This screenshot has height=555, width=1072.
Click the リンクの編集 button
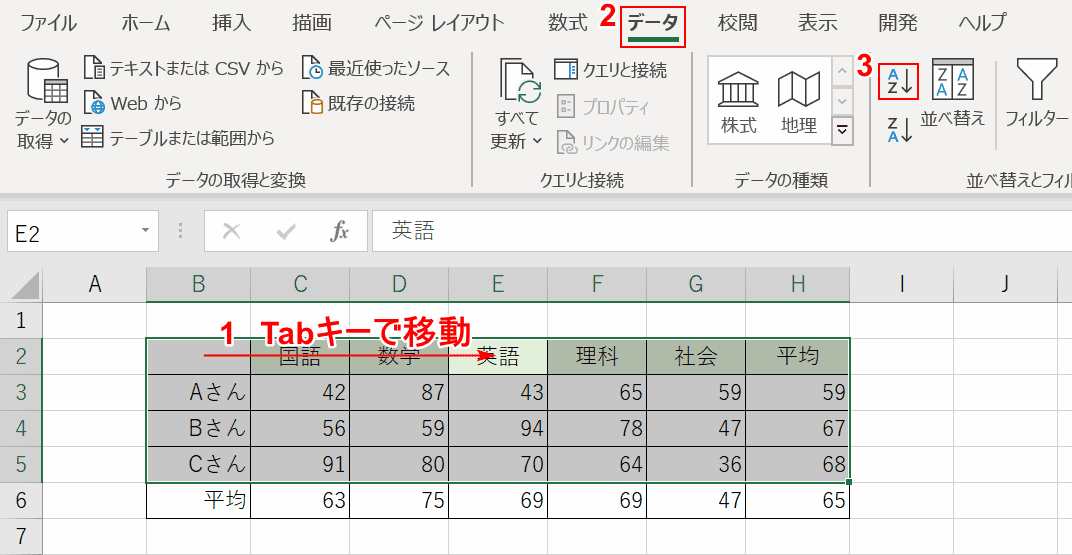pos(613,142)
